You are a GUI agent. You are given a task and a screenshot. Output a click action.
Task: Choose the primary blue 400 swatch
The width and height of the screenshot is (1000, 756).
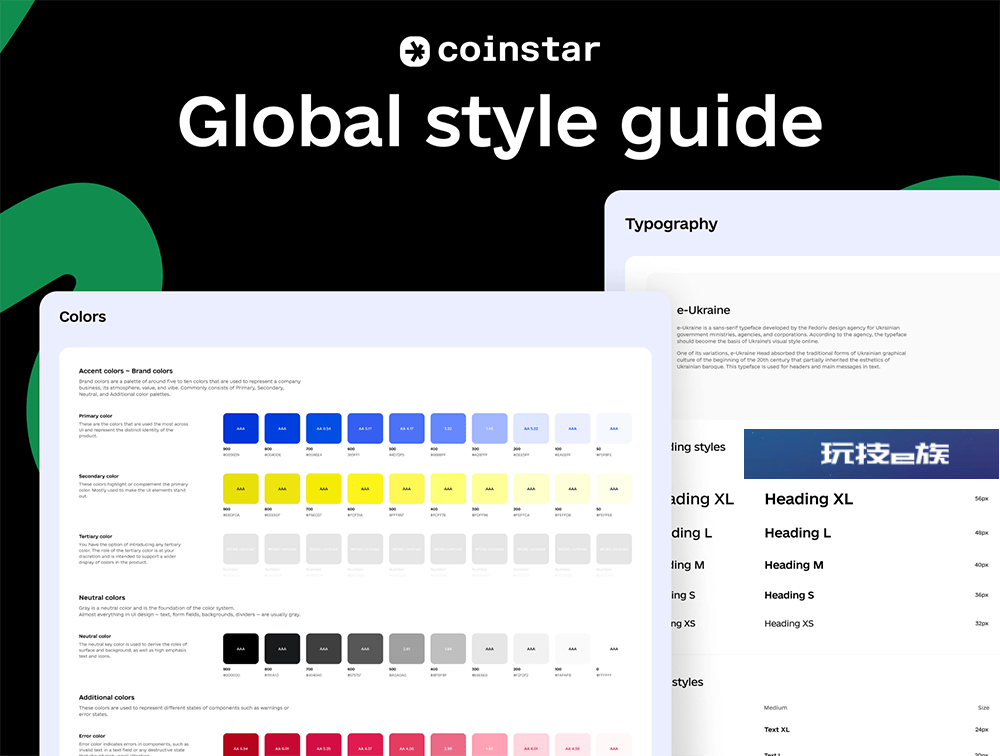tap(448, 428)
